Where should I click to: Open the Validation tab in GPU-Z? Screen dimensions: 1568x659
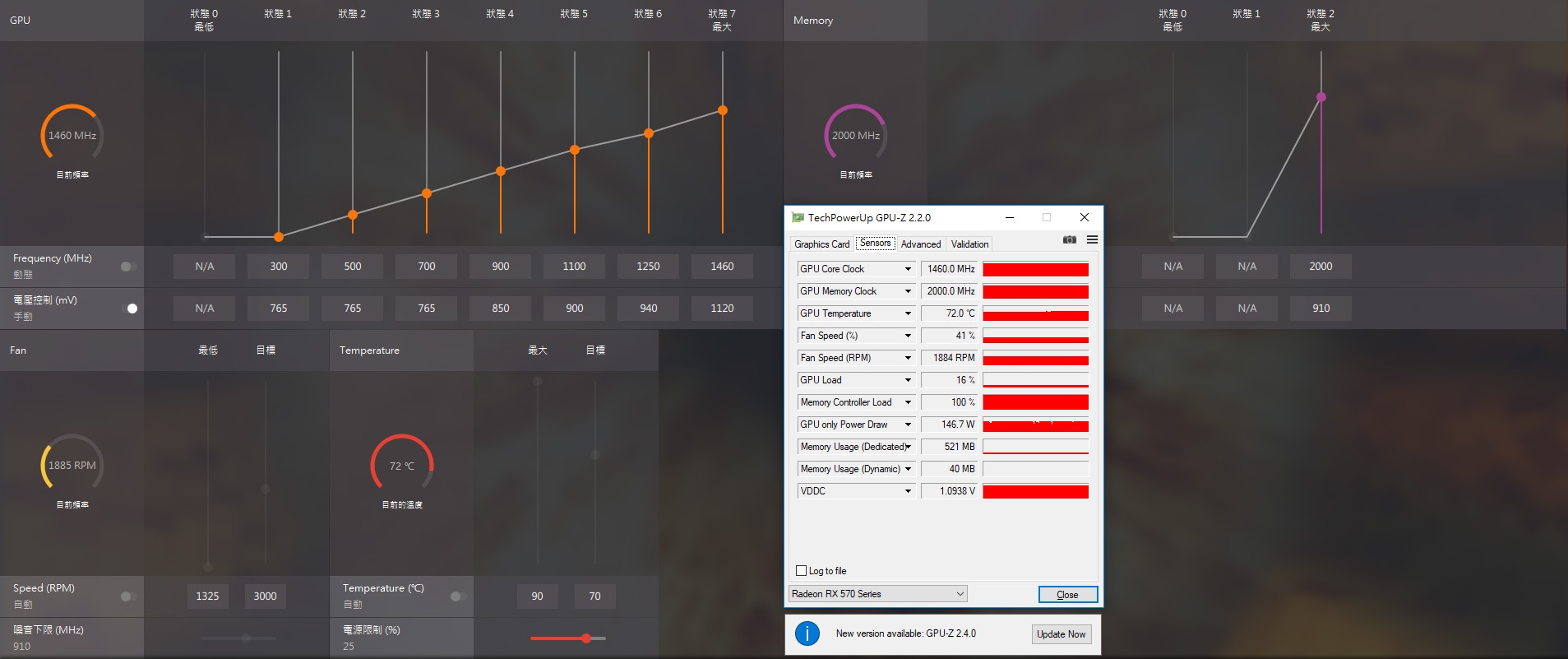point(969,244)
